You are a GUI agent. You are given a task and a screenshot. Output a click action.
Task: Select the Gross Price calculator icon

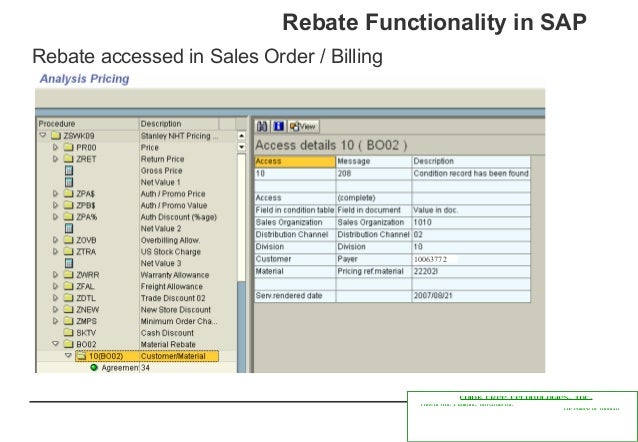(x=69, y=171)
